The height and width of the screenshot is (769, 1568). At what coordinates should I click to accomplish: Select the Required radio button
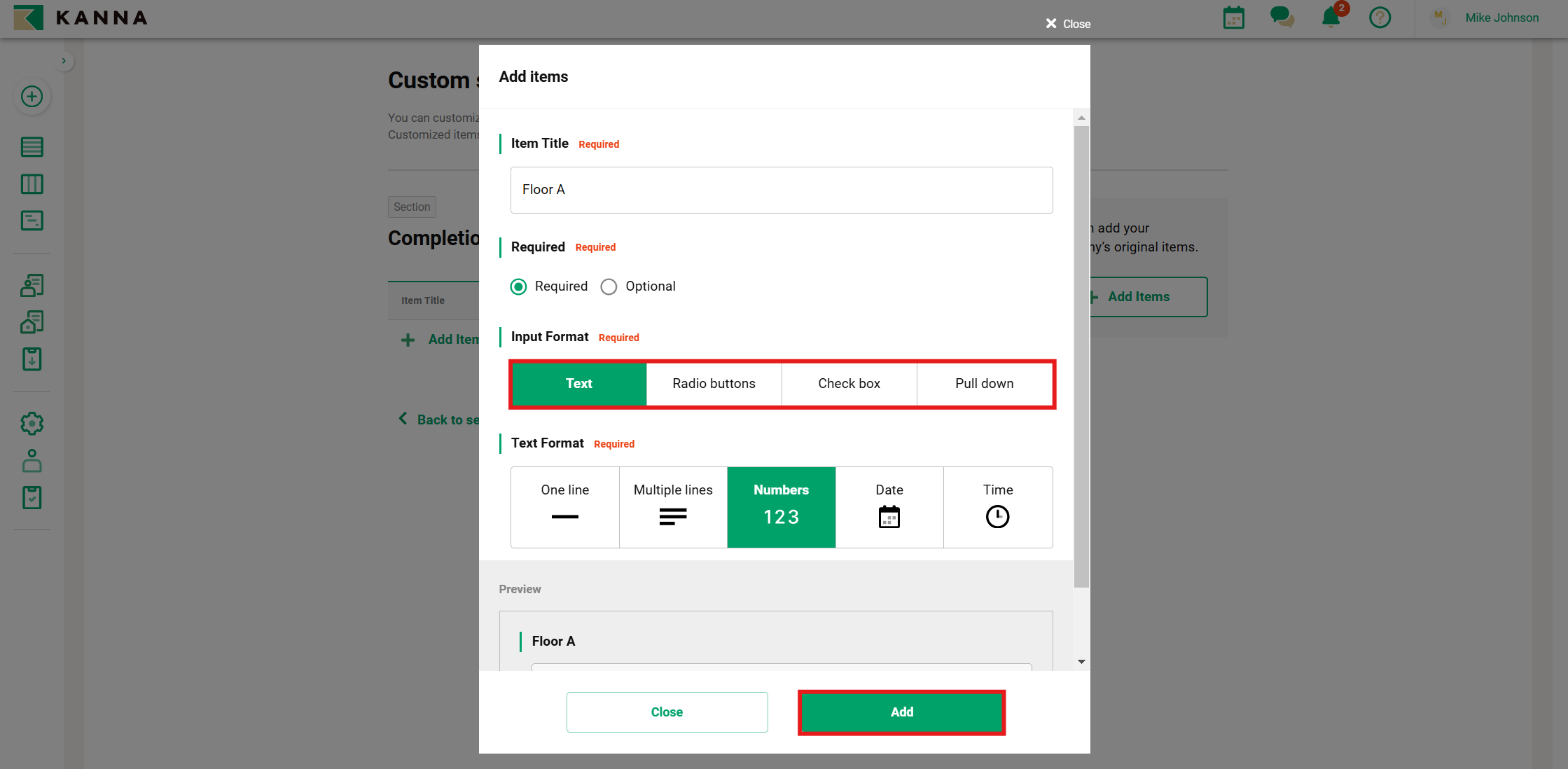[518, 286]
